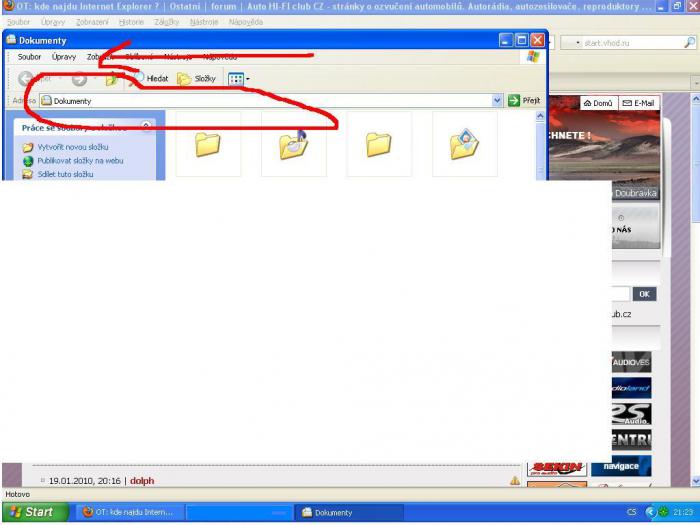Open the Složky folders pane
Screen dimensions: 700x525
(196, 78)
